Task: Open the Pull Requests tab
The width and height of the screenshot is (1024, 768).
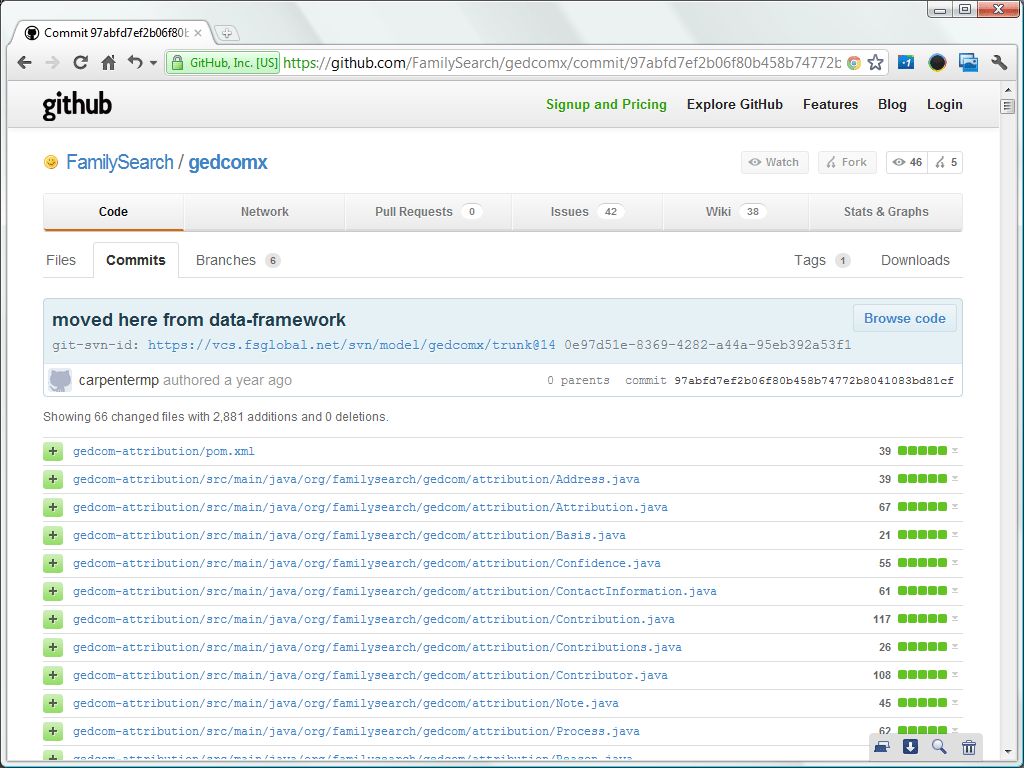Action: 428,212
